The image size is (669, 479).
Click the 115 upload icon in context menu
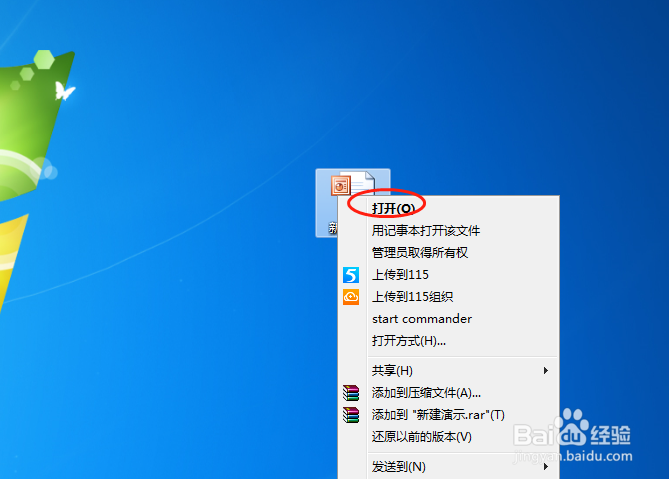tap(351, 275)
